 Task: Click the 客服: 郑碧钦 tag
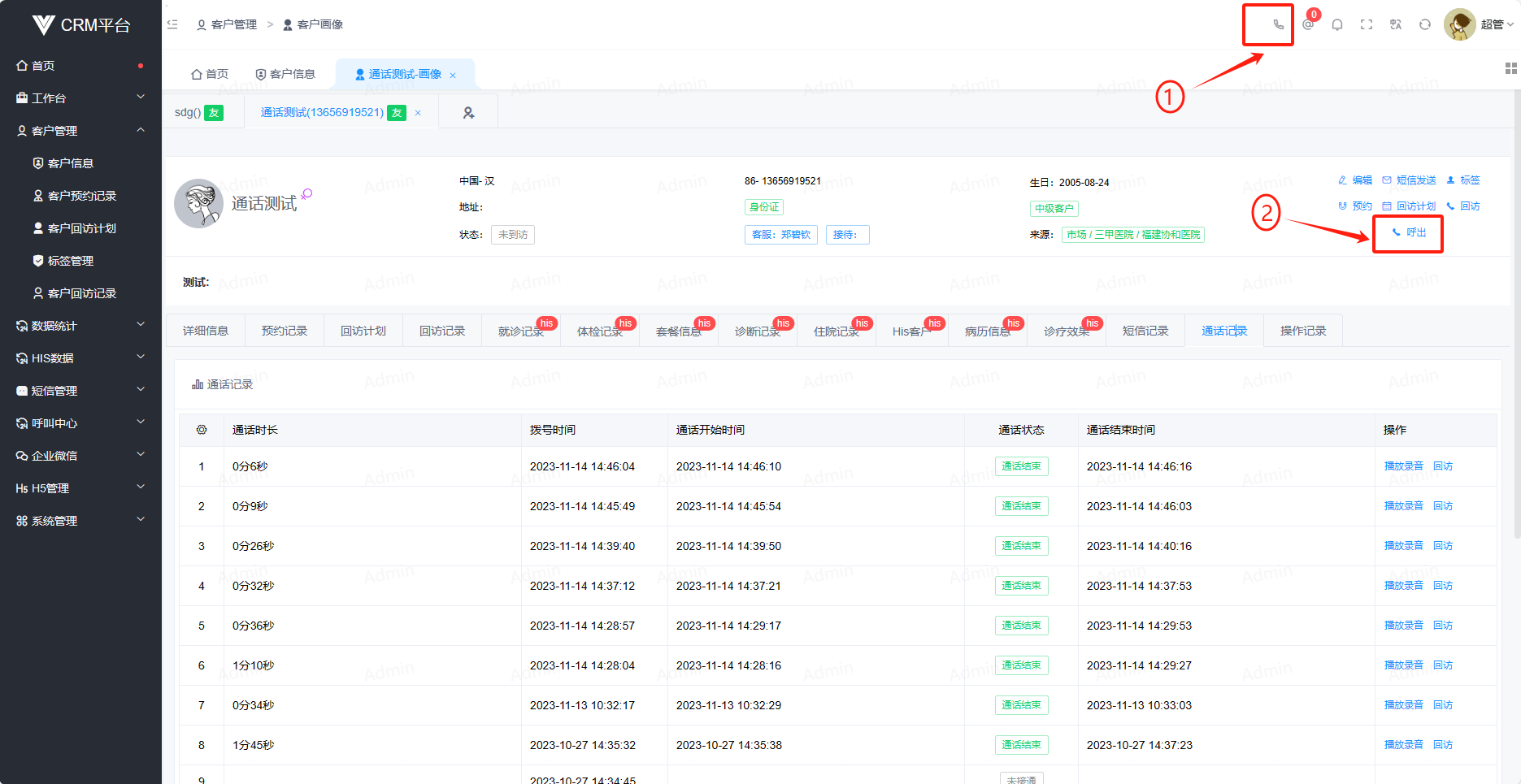coord(781,235)
